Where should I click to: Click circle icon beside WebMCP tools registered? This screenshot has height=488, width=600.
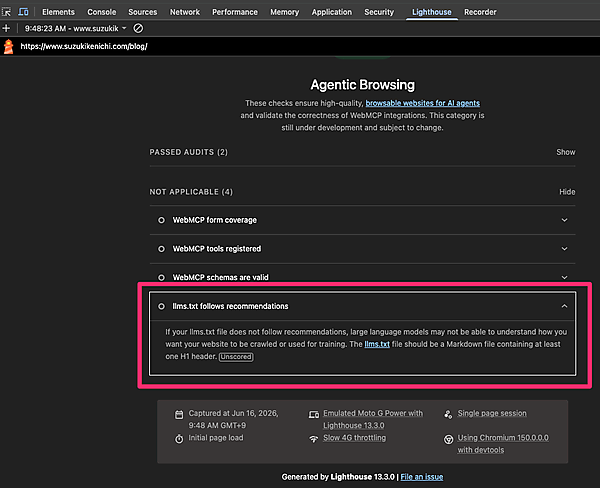(x=161, y=249)
